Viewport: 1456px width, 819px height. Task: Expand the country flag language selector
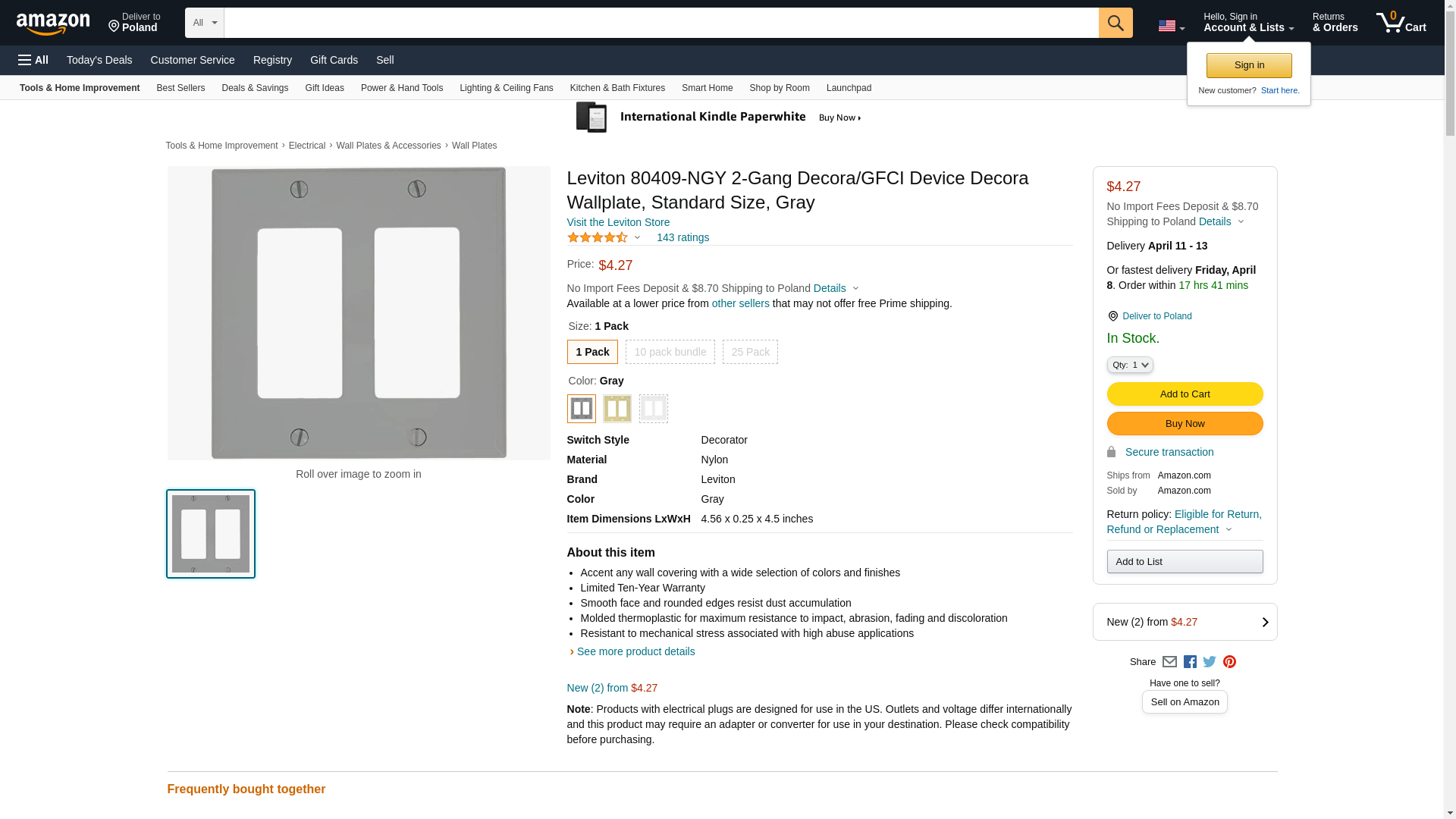(x=1171, y=26)
